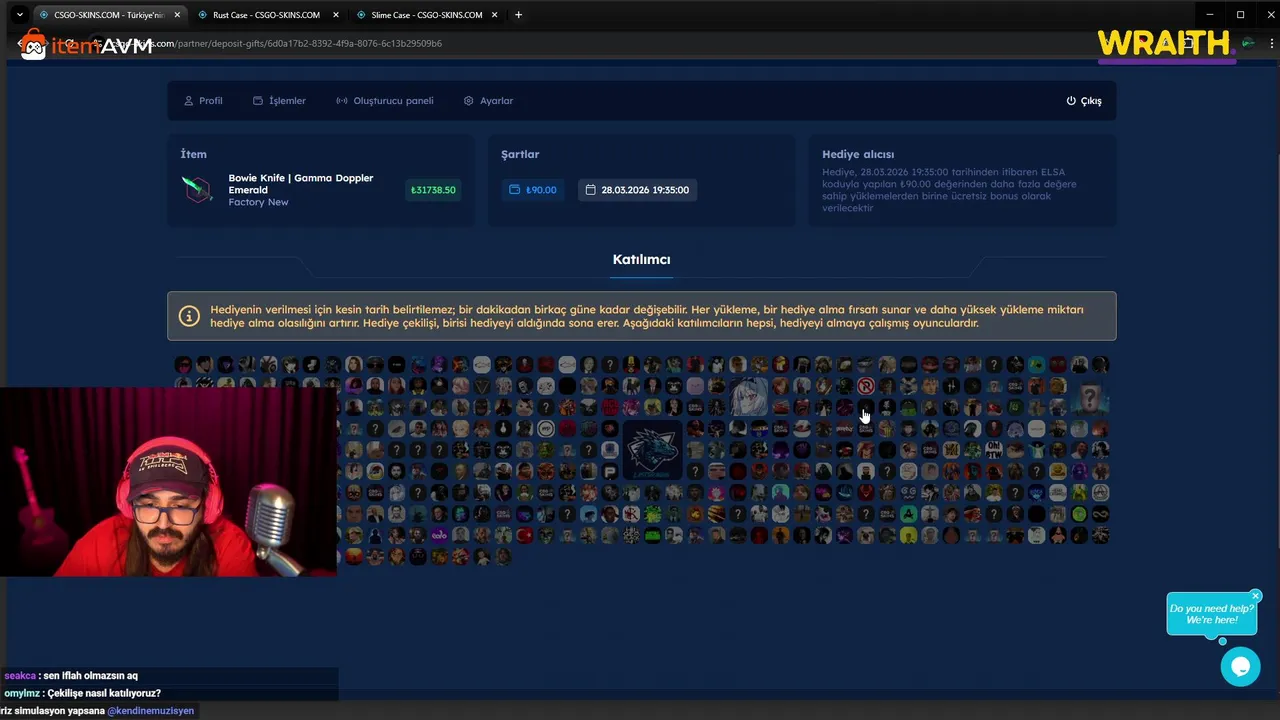Click the ₺31738.50 price badge

433,190
